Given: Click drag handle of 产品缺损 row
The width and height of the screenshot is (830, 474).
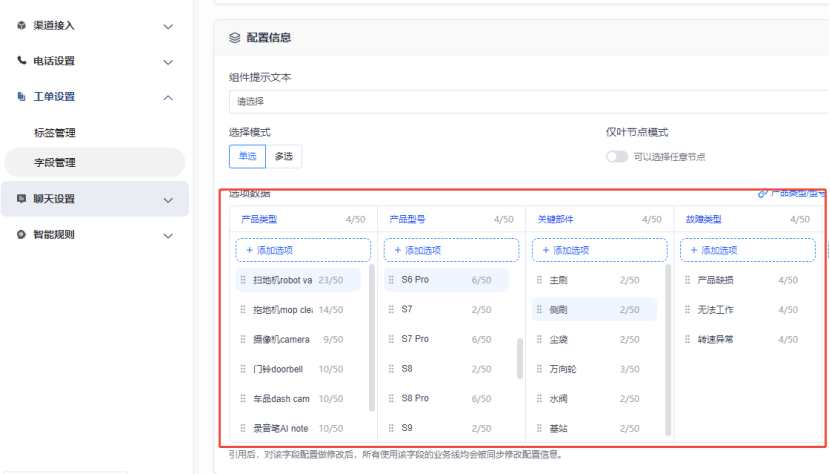Looking at the screenshot, I should [688, 280].
